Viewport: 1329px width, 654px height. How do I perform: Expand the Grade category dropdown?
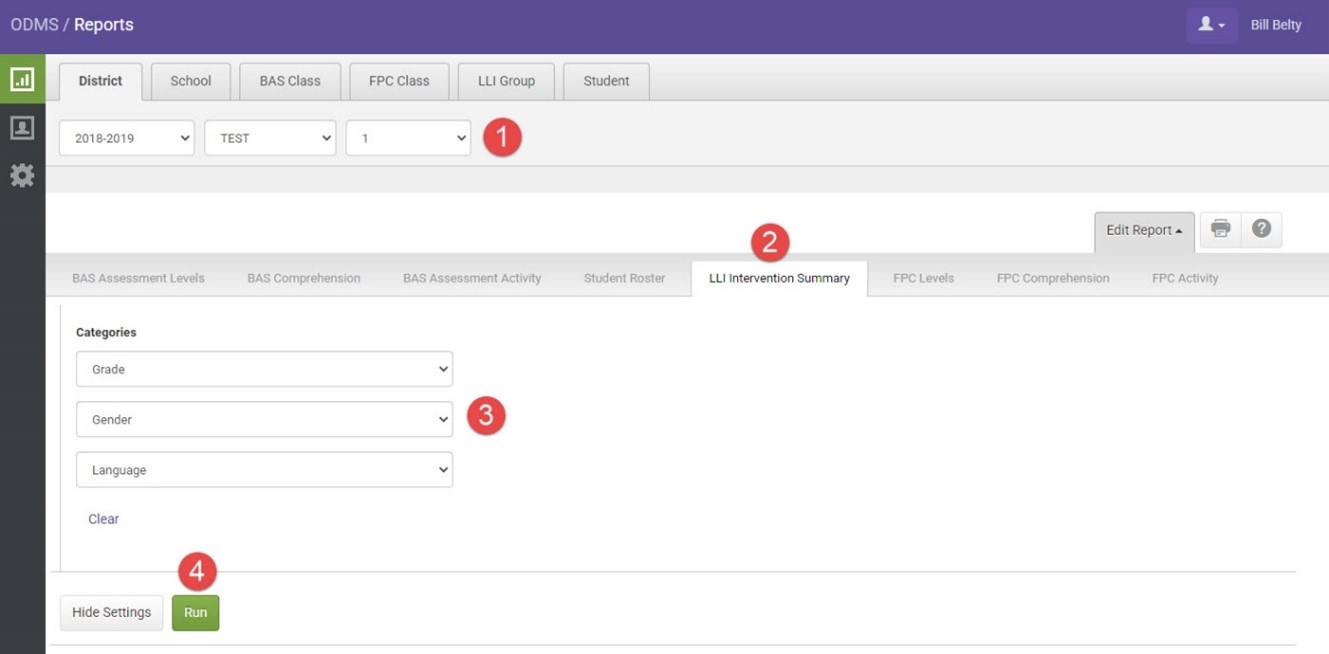[x=264, y=369]
